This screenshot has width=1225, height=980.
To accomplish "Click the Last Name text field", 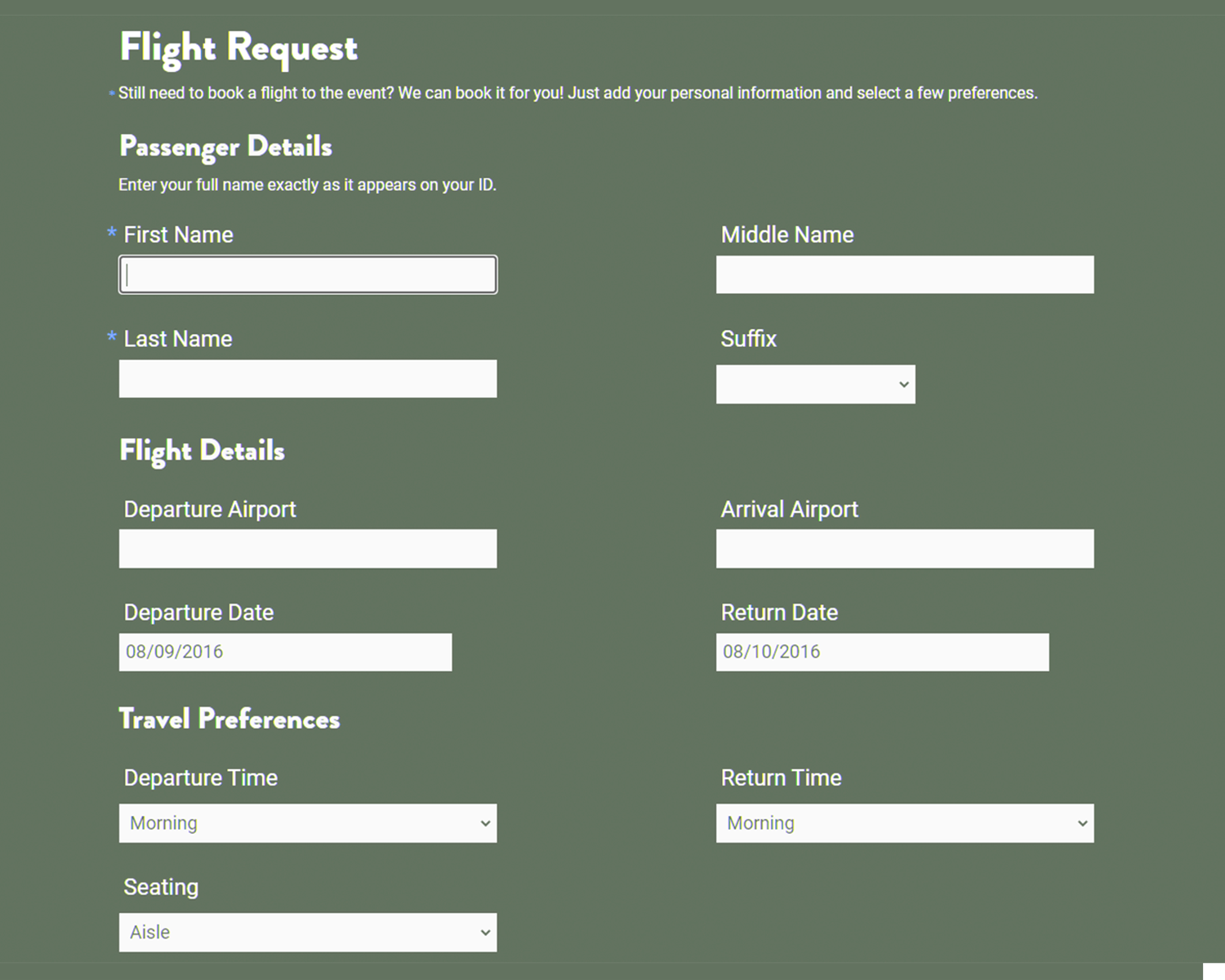I will [x=308, y=379].
